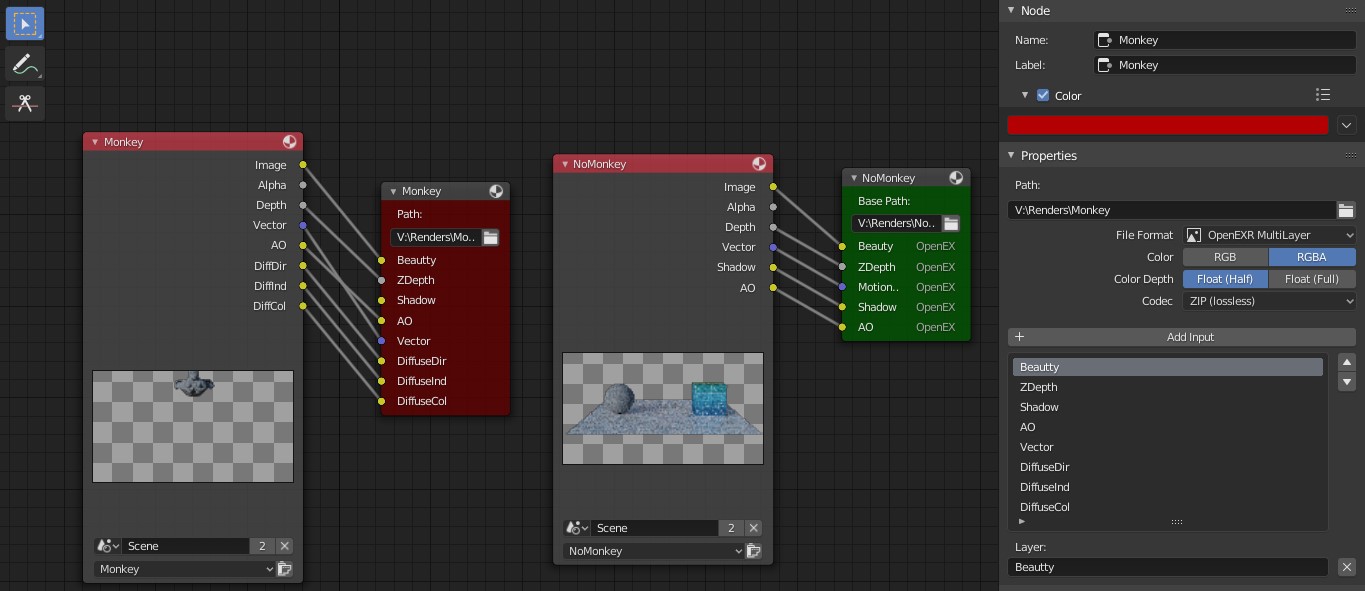
Task: Open file browser for Monkey node path
Action: tap(490, 237)
